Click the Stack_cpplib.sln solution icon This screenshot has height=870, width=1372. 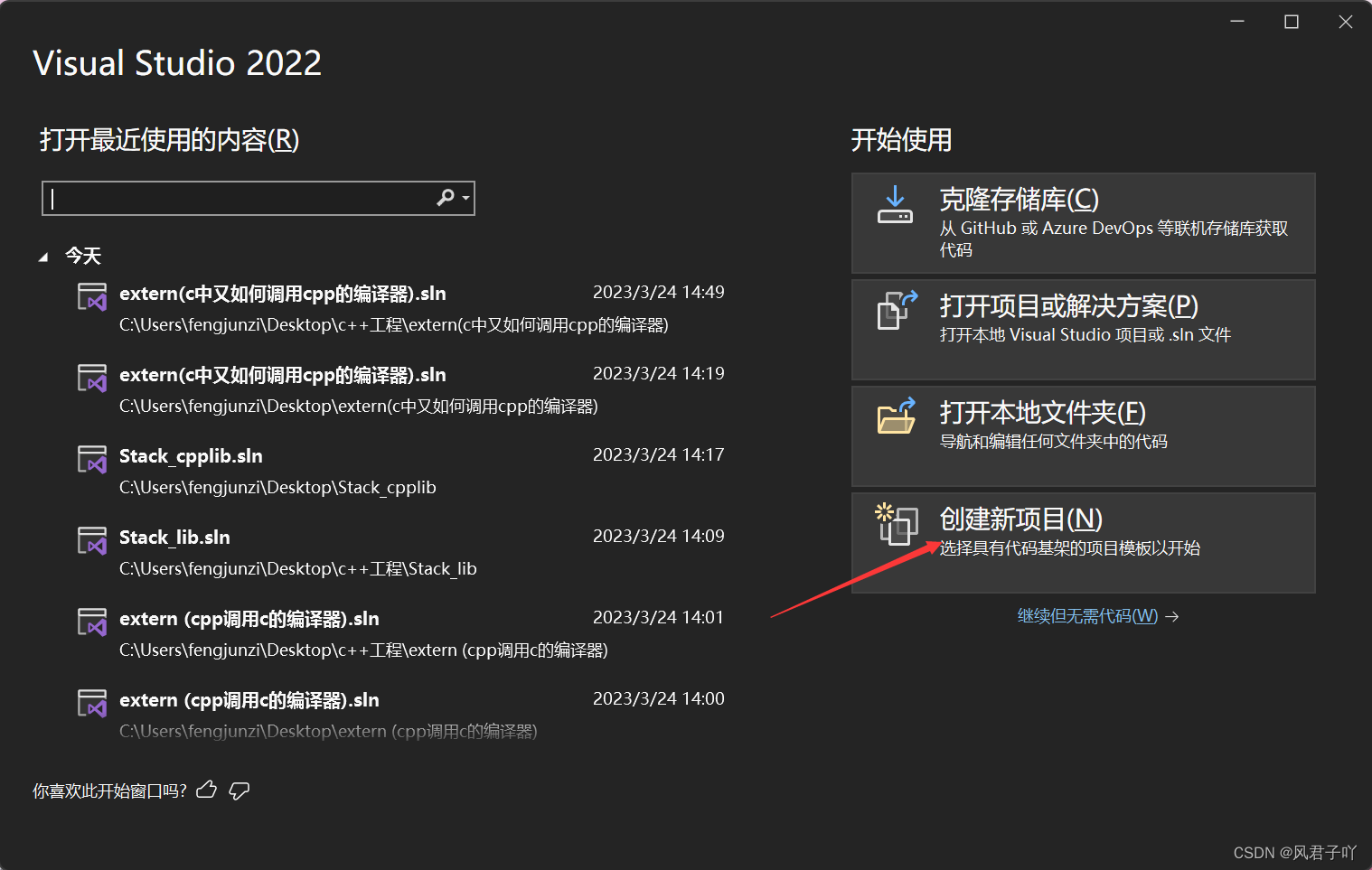(x=92, y=460)
